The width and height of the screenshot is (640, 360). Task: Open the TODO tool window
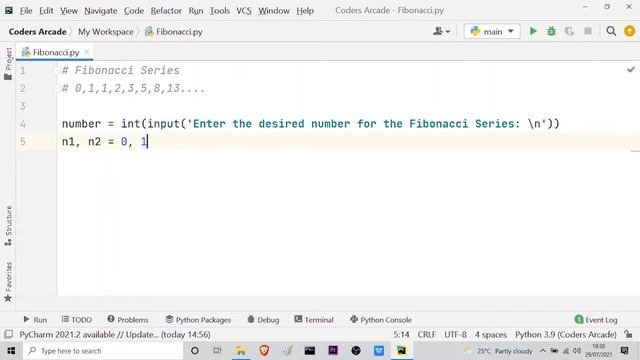[x=77, y=320]
